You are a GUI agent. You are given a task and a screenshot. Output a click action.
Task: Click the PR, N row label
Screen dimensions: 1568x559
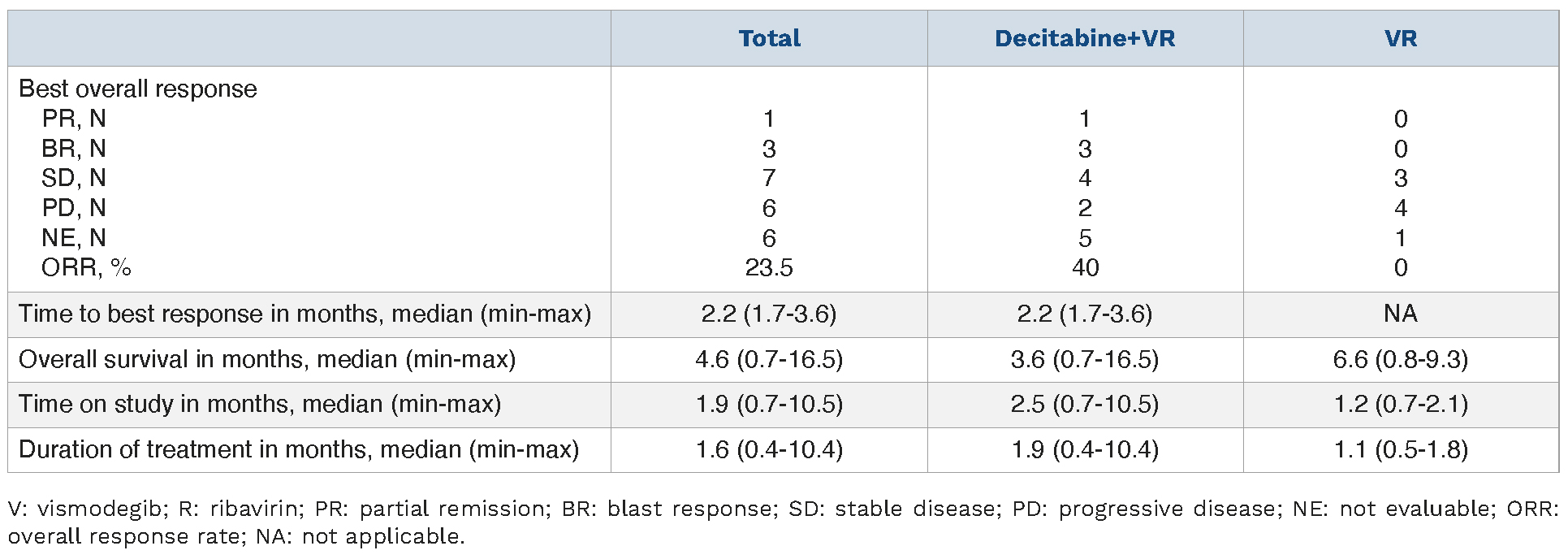pos(74,119)
